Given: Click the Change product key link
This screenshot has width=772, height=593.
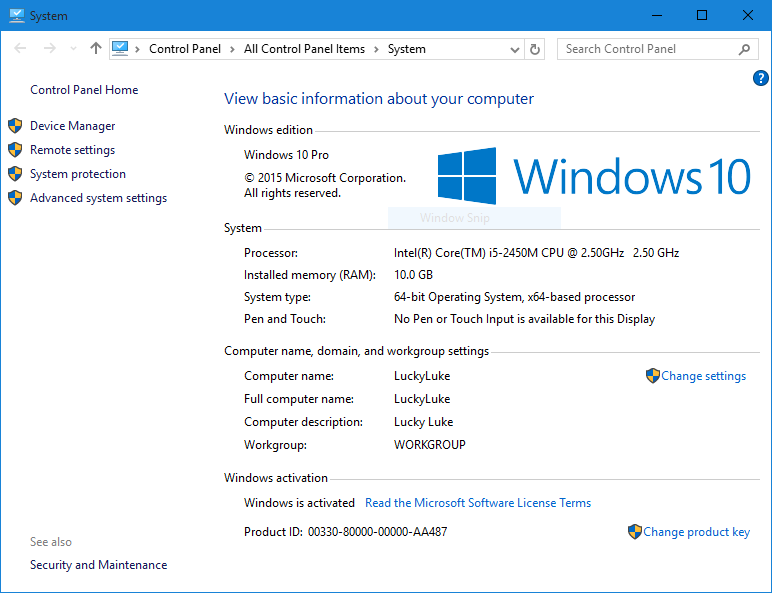Looking at the screenshot, I should 696,532.
